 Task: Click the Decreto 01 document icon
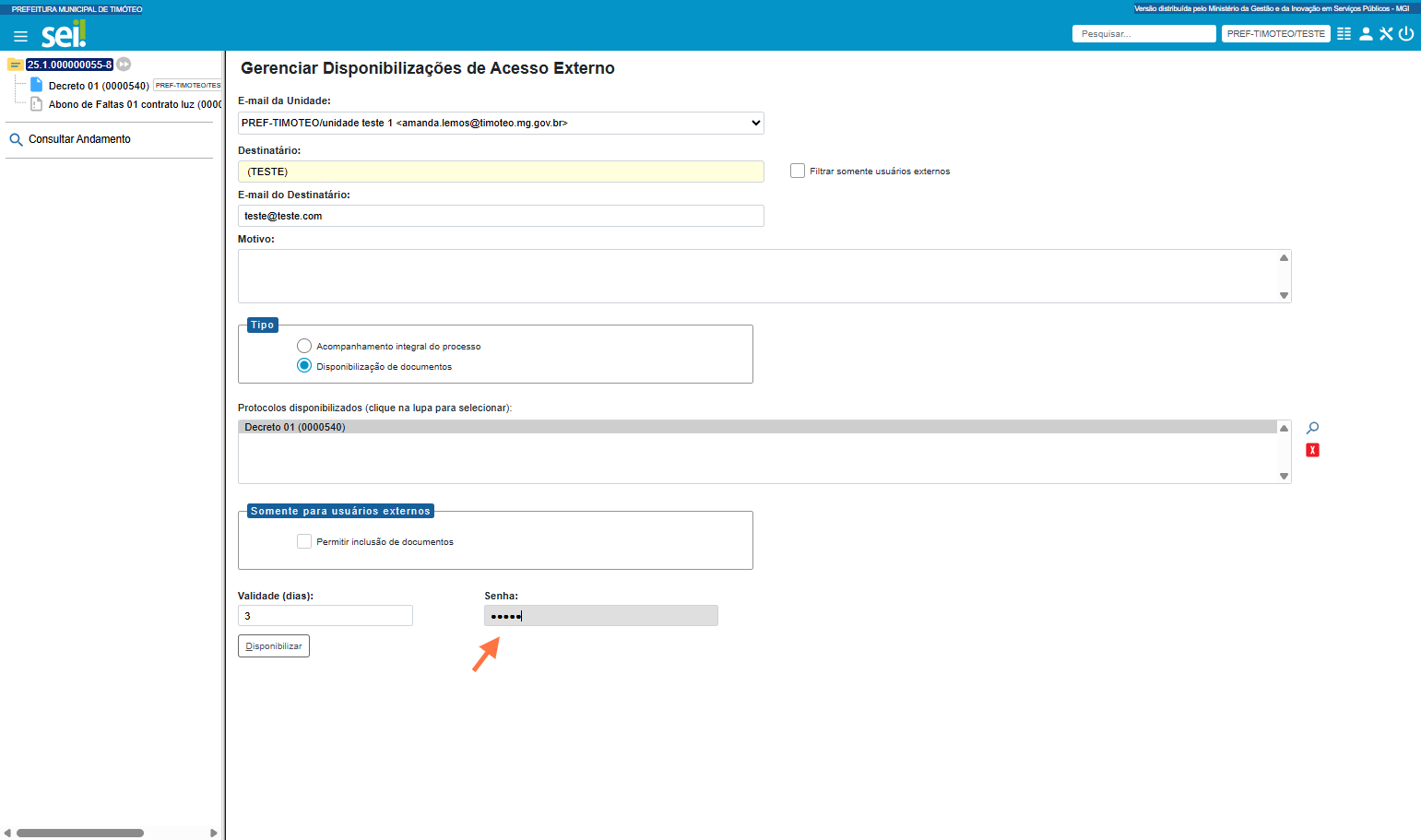tap(37, 85)
